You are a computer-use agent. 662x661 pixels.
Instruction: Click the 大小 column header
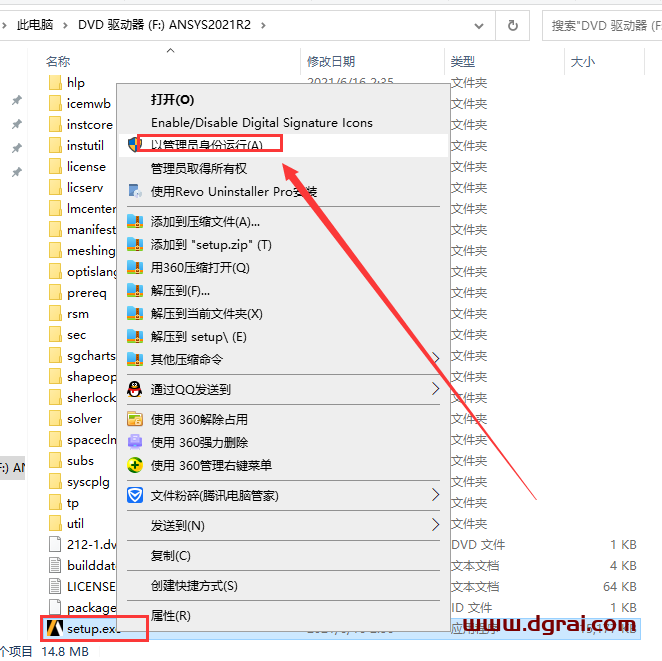tap(583, 62)
